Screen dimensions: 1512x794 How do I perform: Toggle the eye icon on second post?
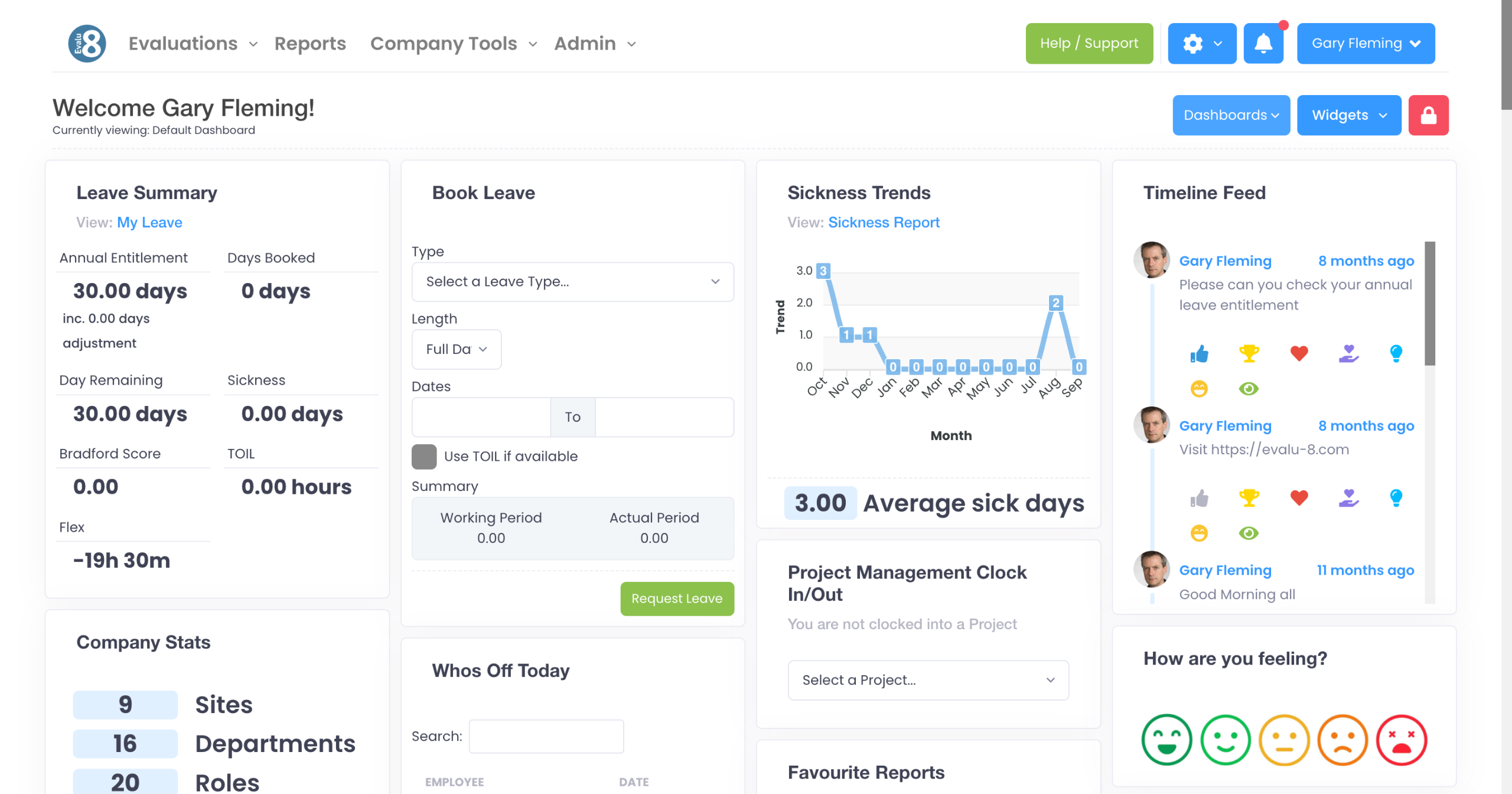tap(1249, 533)
